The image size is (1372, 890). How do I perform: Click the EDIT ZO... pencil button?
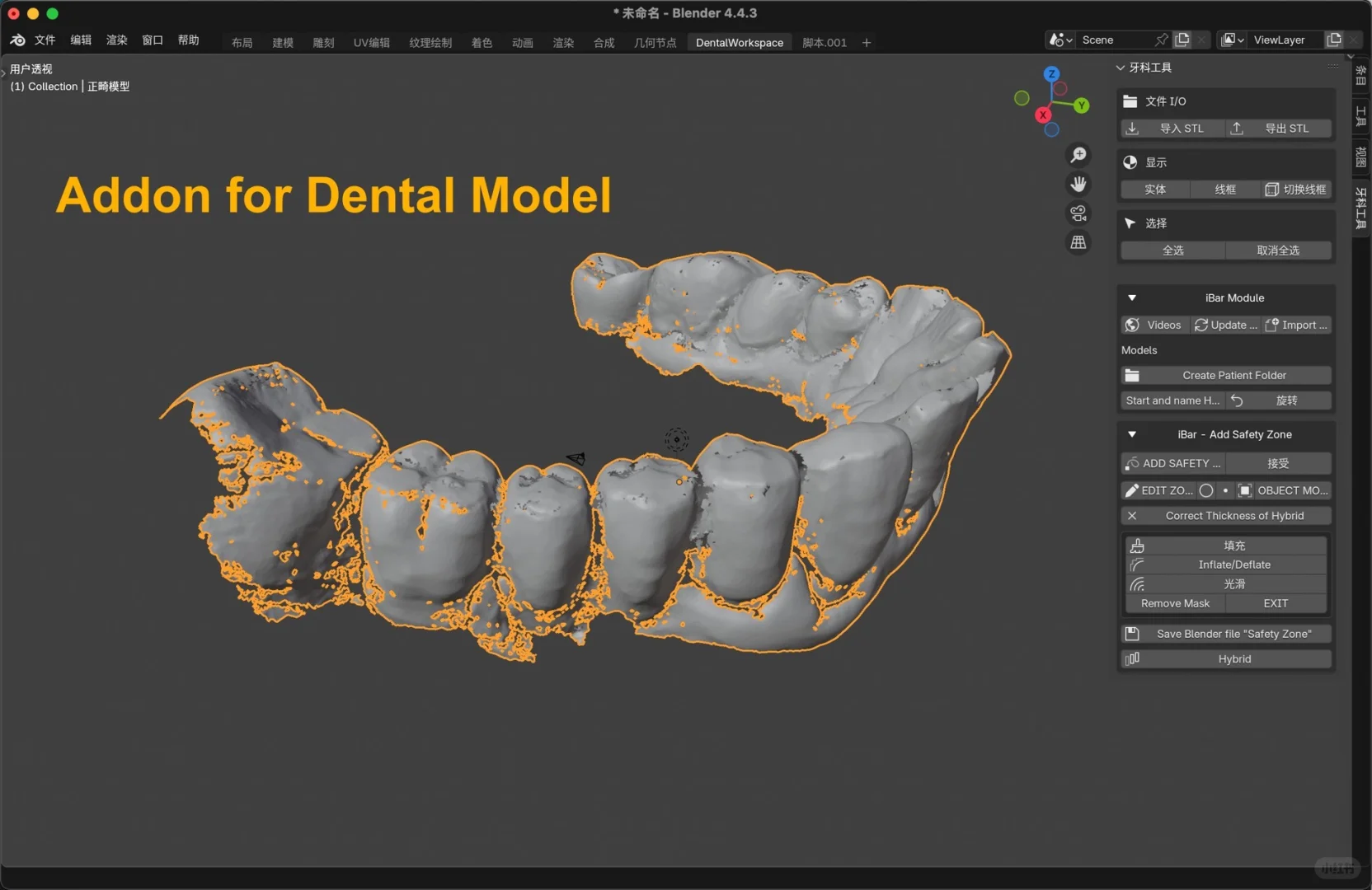1158,491
